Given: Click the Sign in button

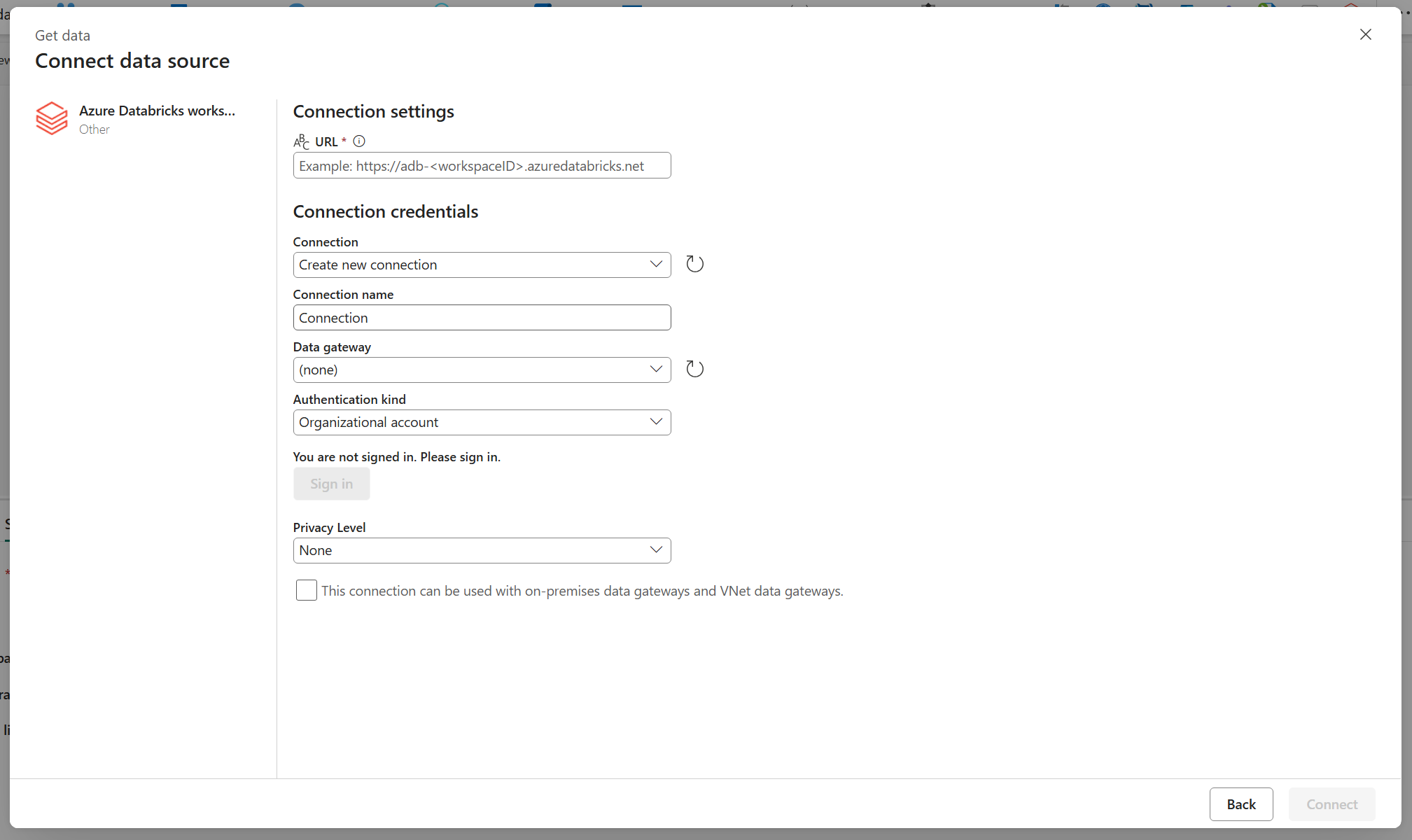Looking at the screenshot, I should tap(331, 484).
